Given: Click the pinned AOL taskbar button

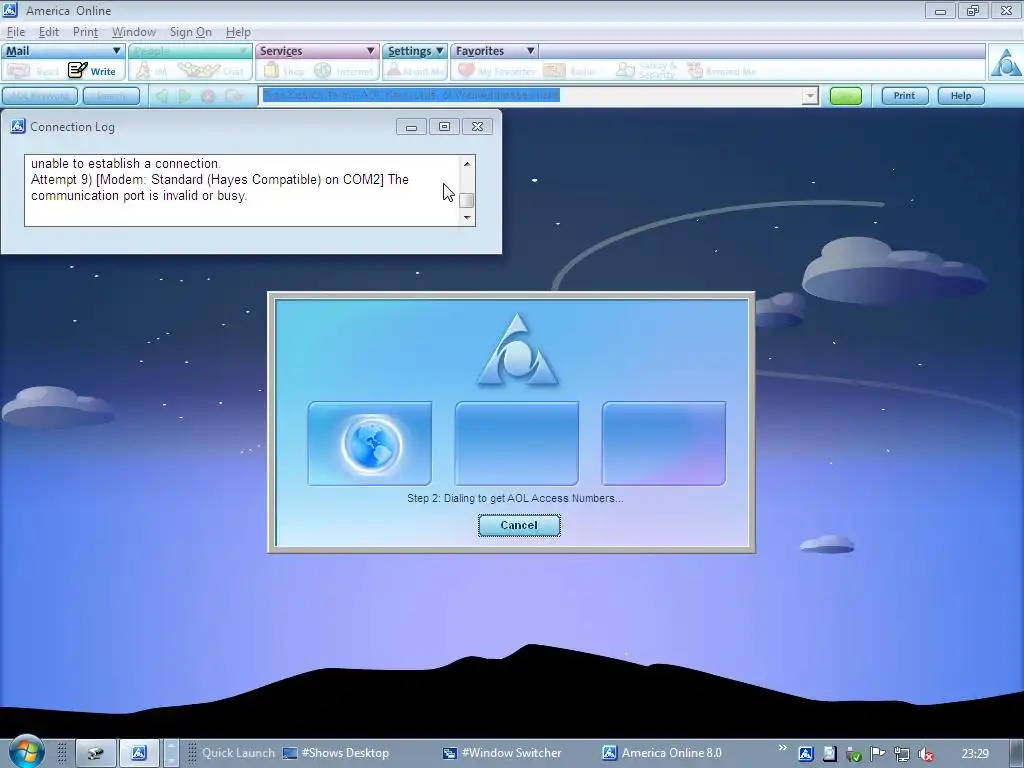Looking at the screenshot, I should pos(138,753).
